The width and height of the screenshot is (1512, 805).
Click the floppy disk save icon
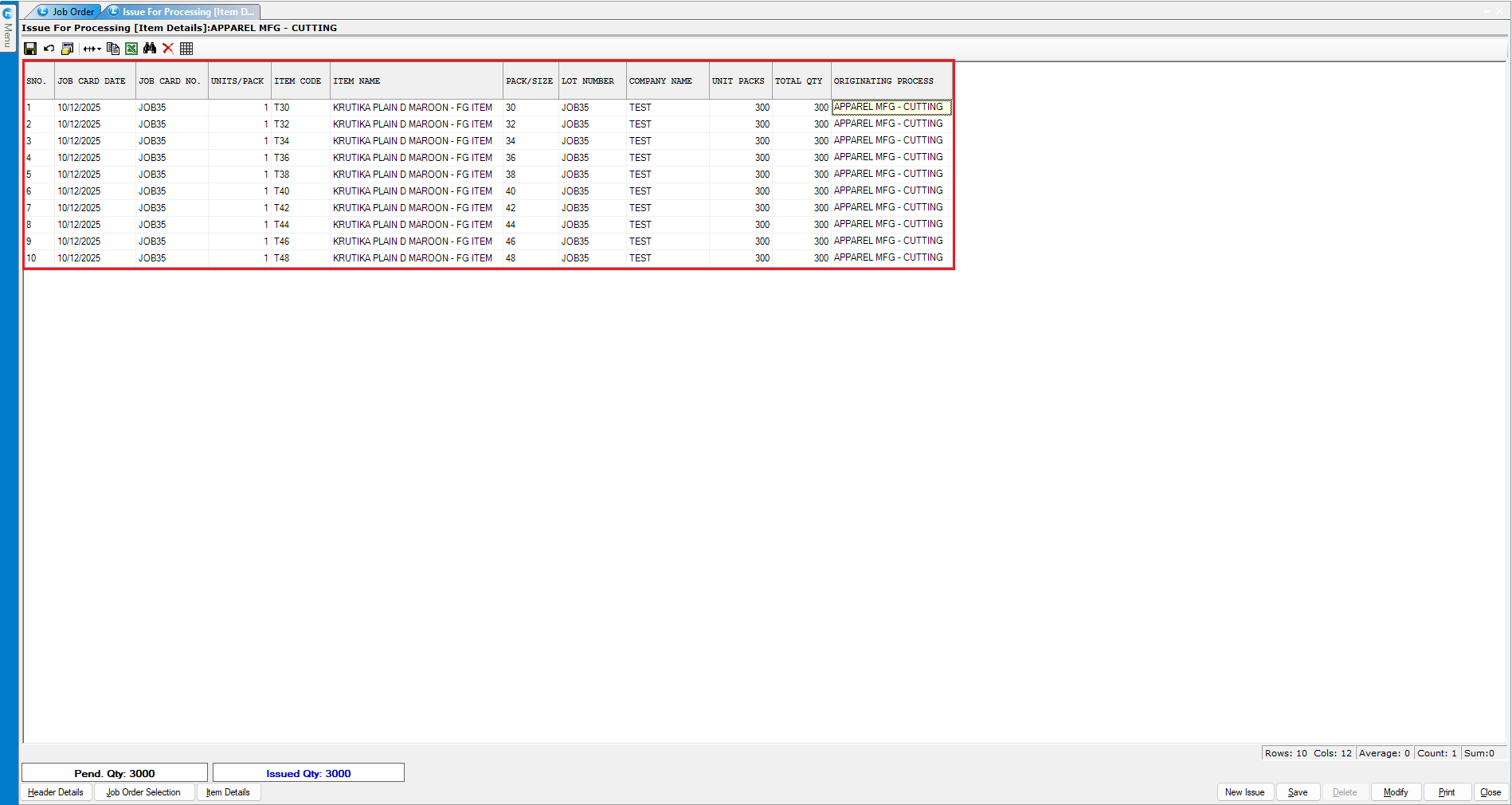(x=30, y=49)
